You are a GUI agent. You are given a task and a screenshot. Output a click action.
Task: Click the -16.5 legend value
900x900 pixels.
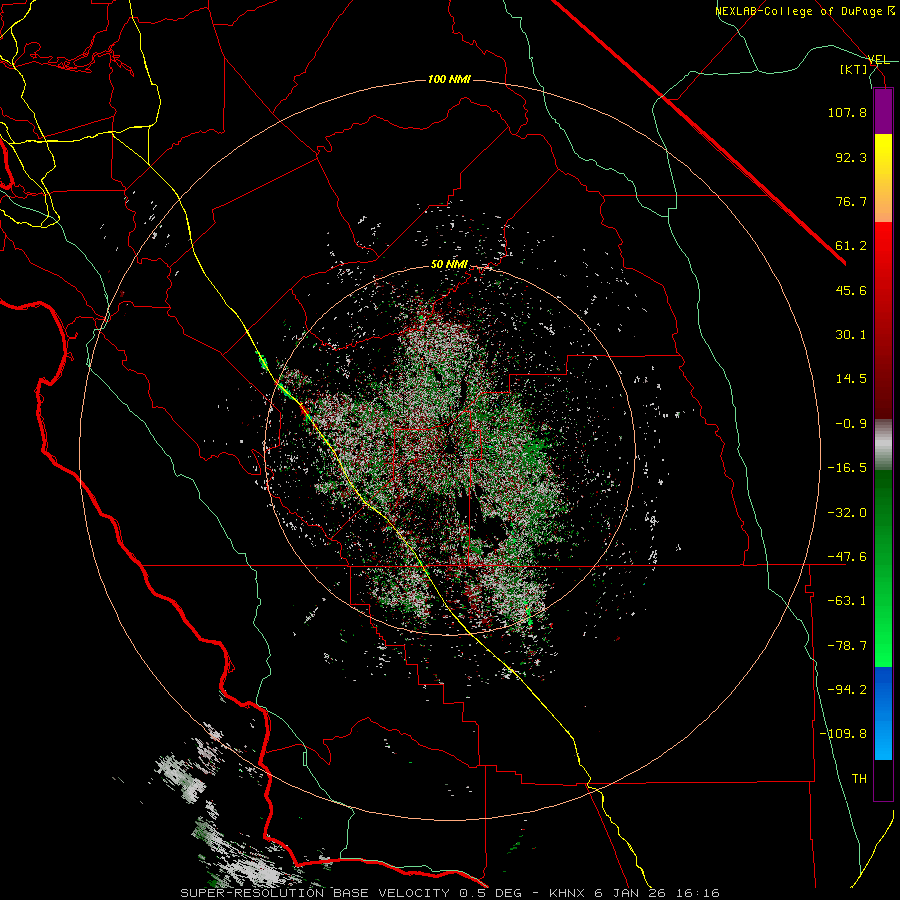click(x=847, y=468)
